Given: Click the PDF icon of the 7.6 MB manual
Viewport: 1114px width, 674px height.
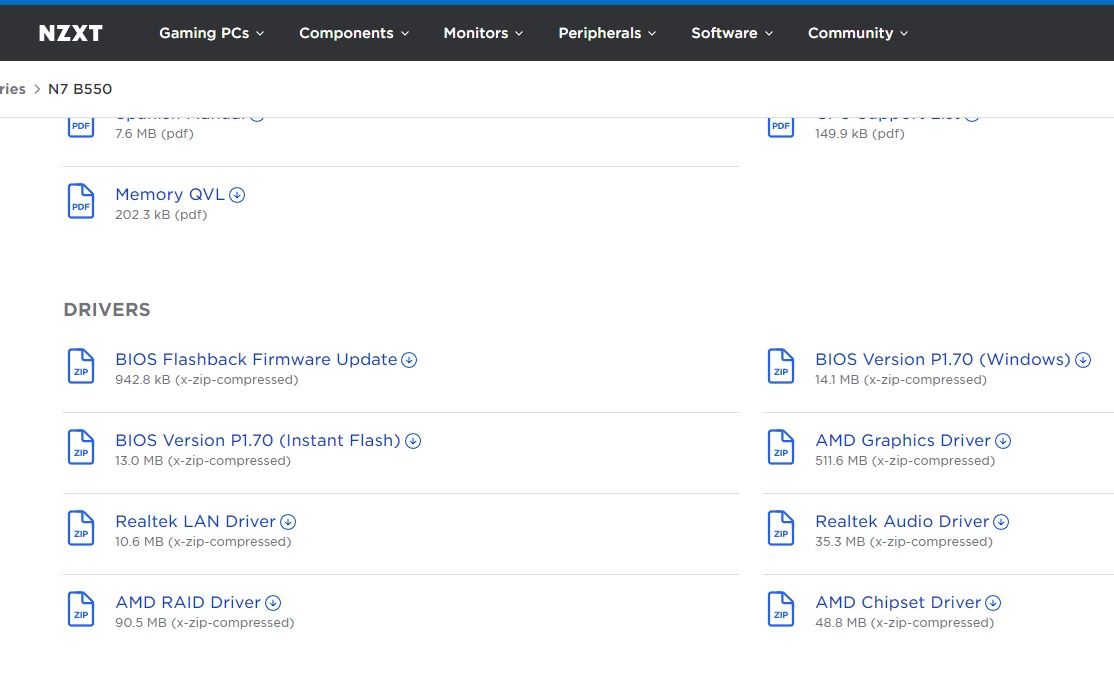Looking at the screenshot, I should click(x=81, y=127).
